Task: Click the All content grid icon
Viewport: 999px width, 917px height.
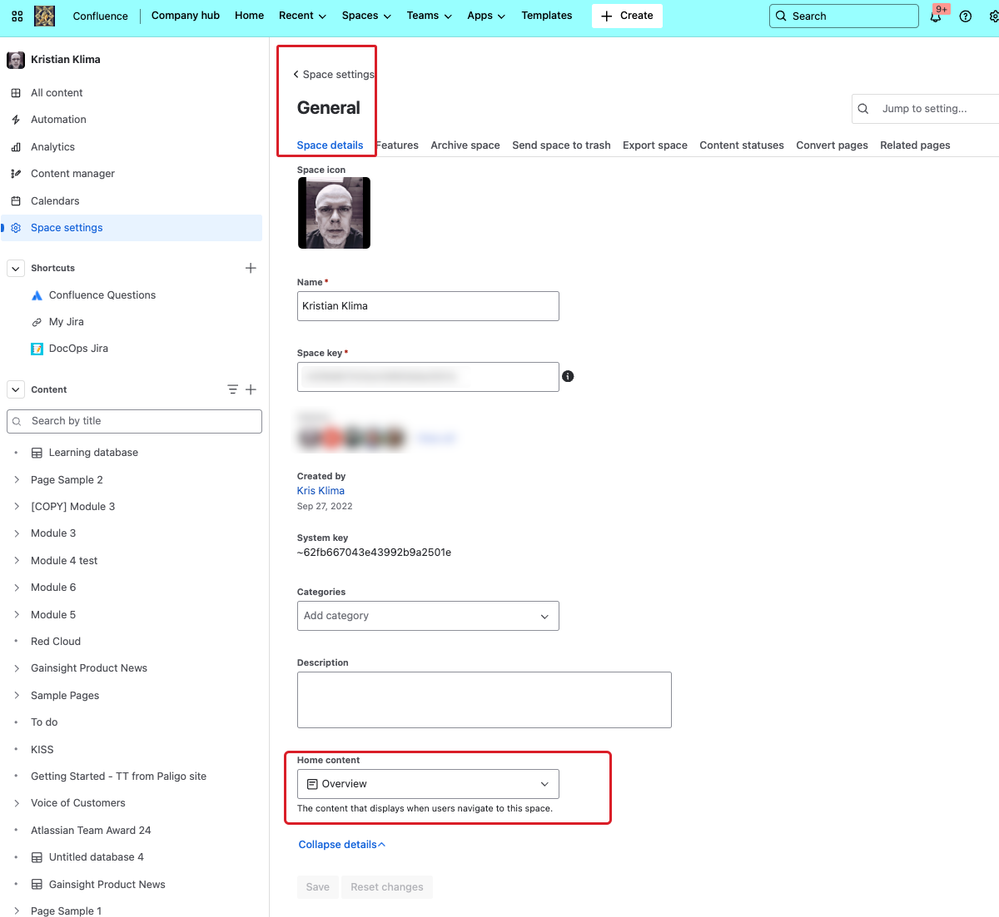Action: click(x=16, y=93)
